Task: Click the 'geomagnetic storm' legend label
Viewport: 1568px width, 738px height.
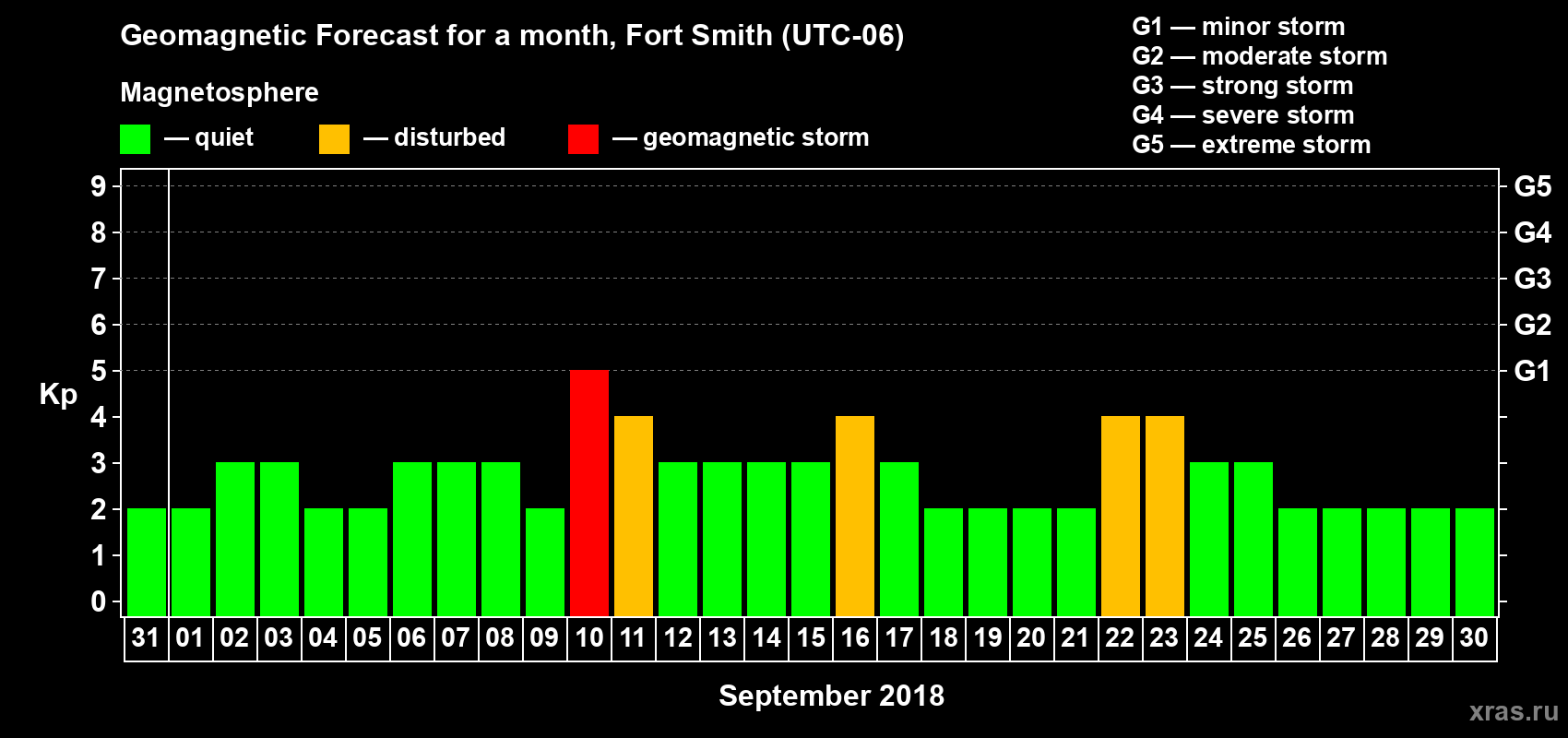Action: tap(756, 137)
